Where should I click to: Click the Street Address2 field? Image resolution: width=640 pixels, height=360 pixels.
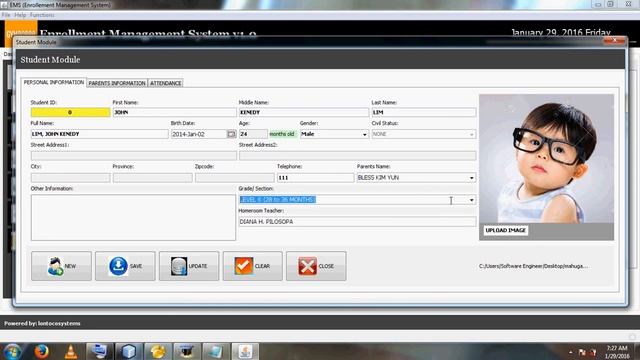pyautogui.click(x=358, y=156)
